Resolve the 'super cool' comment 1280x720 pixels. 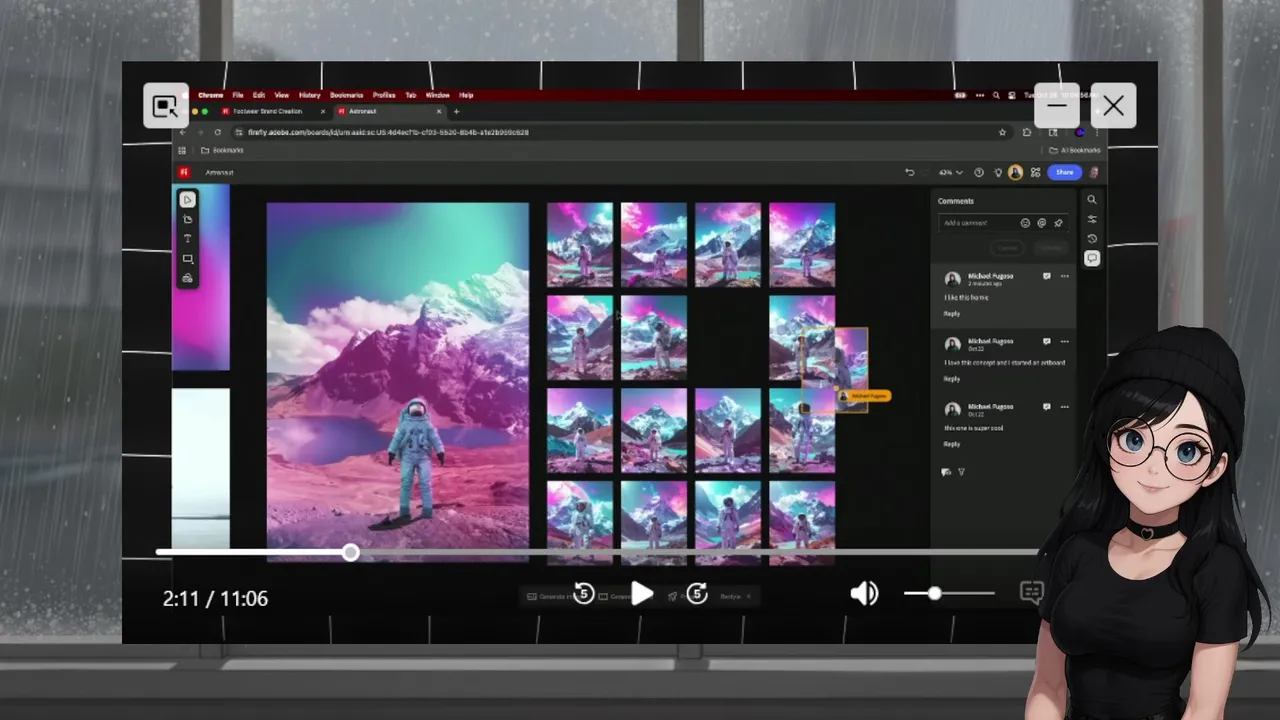click(x=1047, y=407)
